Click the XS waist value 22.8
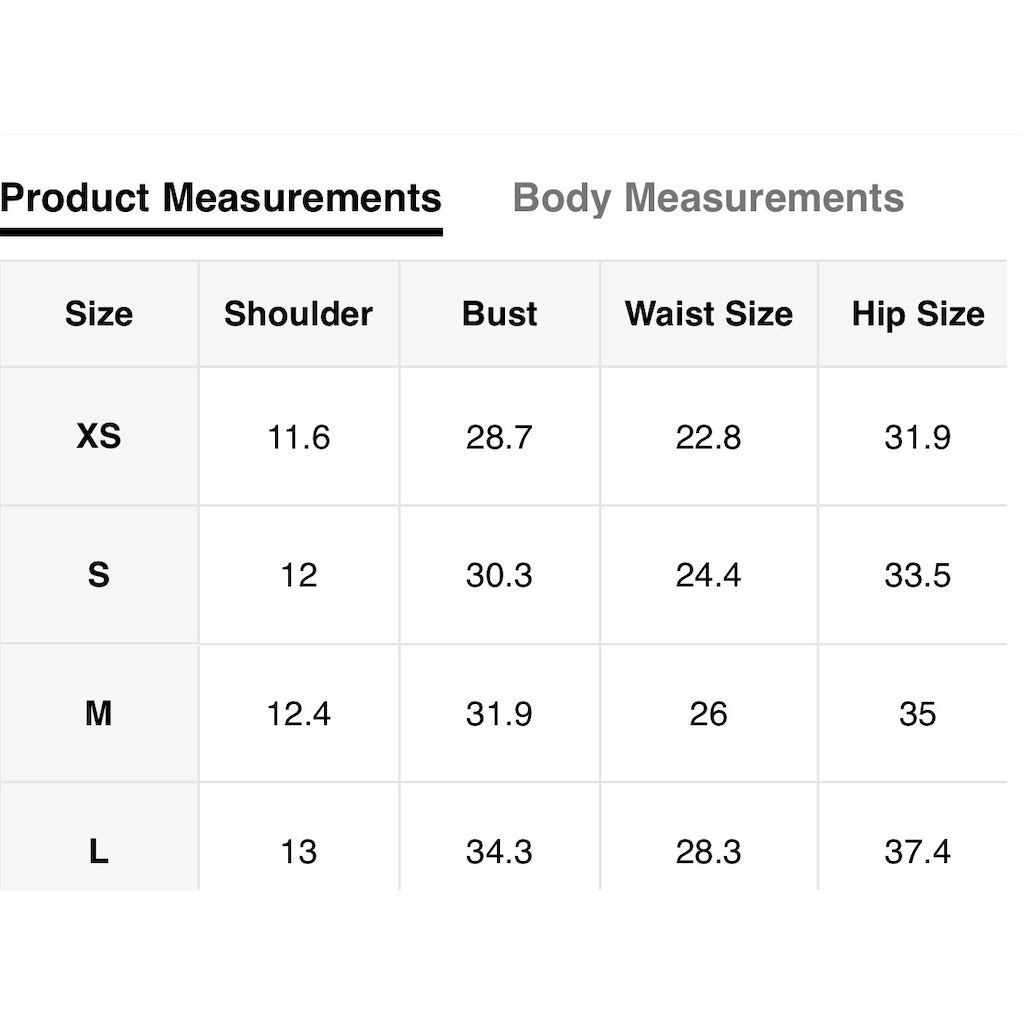Image resolution: width=1024 pixels, height=1024 pixels. click(x=709, y=437)
